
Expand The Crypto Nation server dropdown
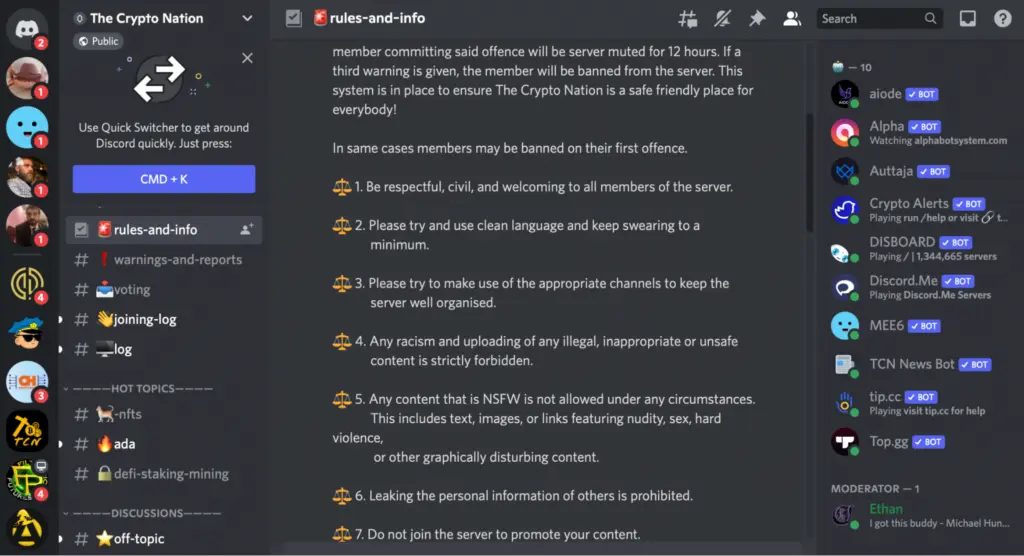(247, 18)
